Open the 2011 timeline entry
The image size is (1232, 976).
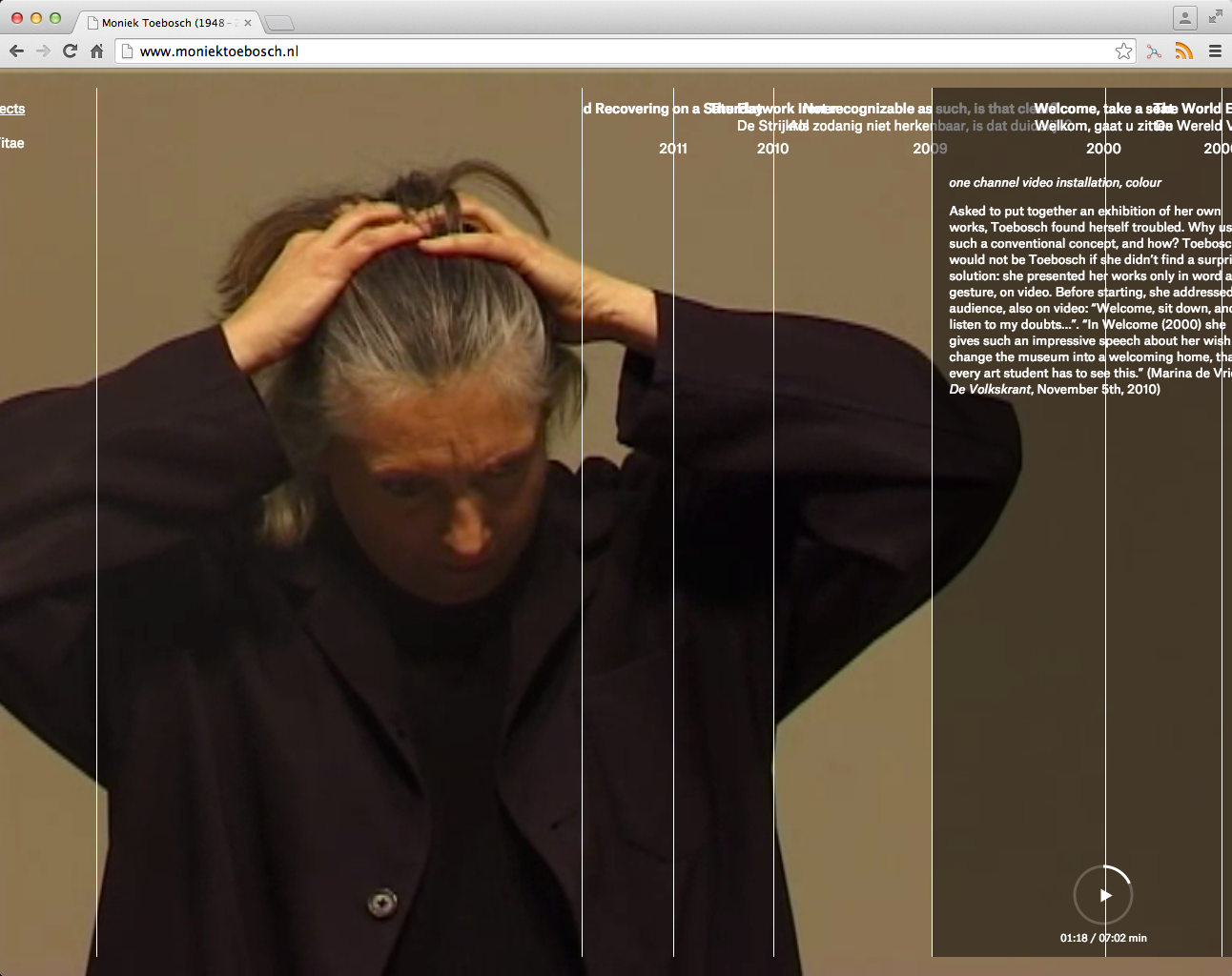pyautogui.click(x=673, y=149)
